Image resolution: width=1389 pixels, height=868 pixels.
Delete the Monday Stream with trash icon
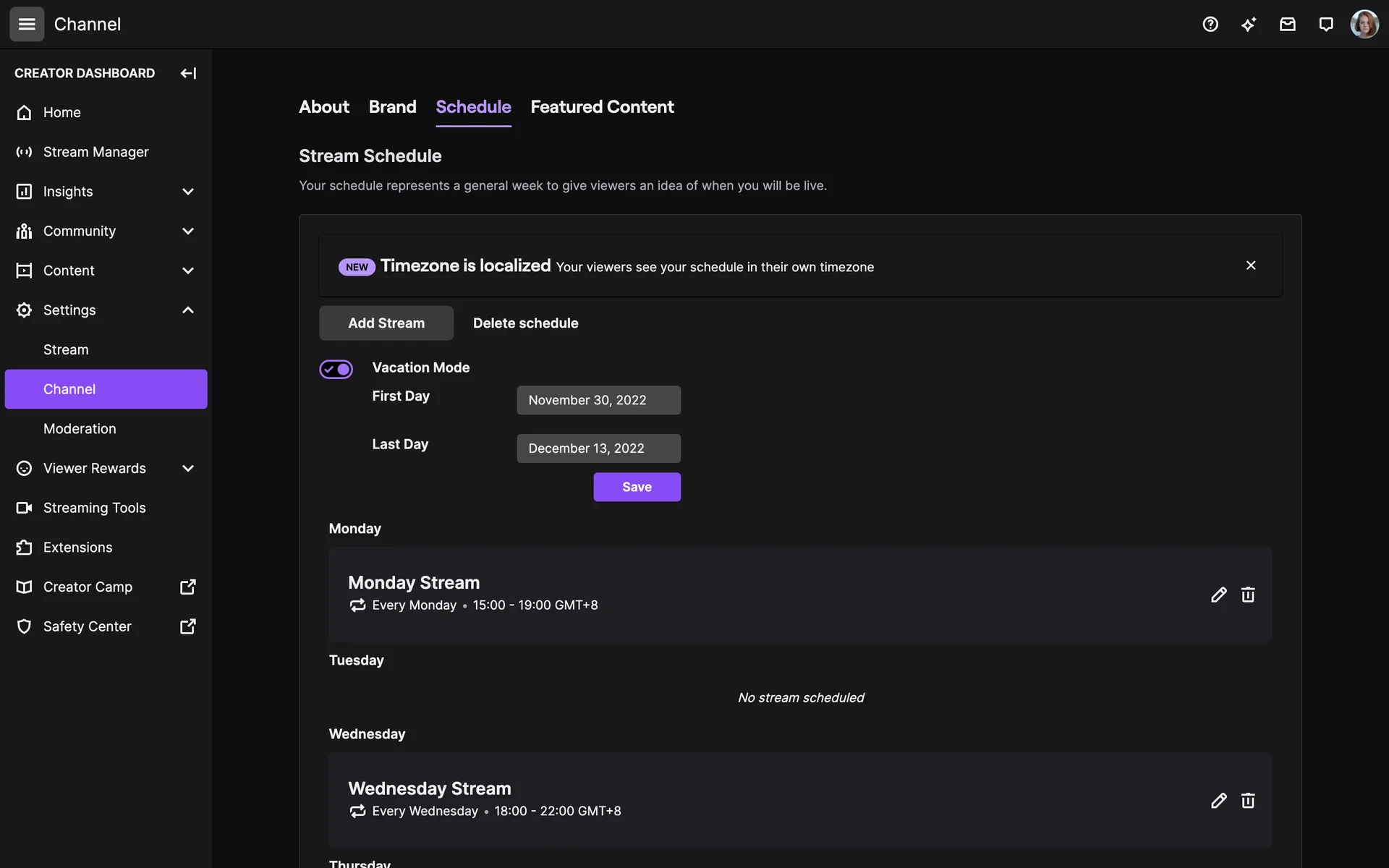pyautogui.click(x=1248, y=595)
